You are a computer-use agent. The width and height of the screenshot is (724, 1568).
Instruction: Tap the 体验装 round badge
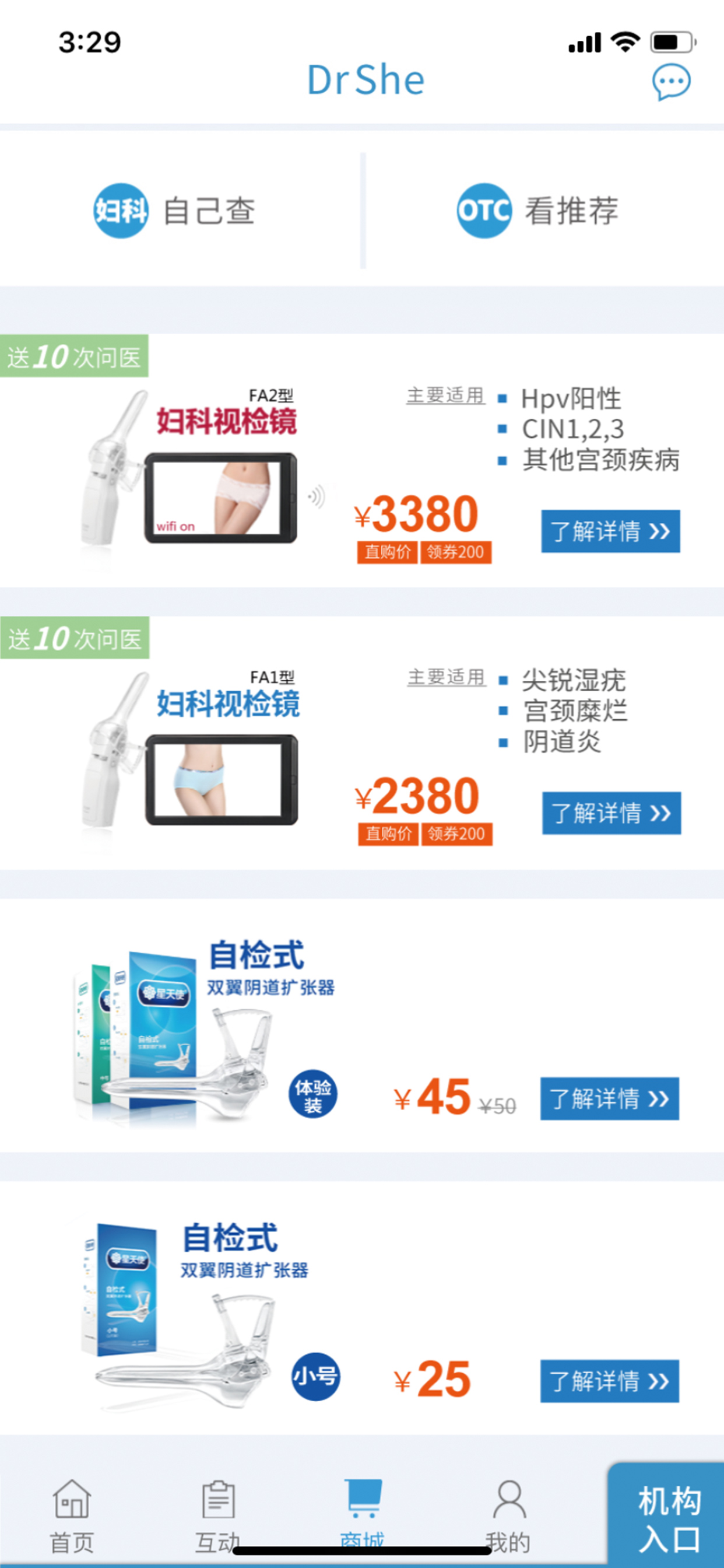click(x=312, y=1094)
